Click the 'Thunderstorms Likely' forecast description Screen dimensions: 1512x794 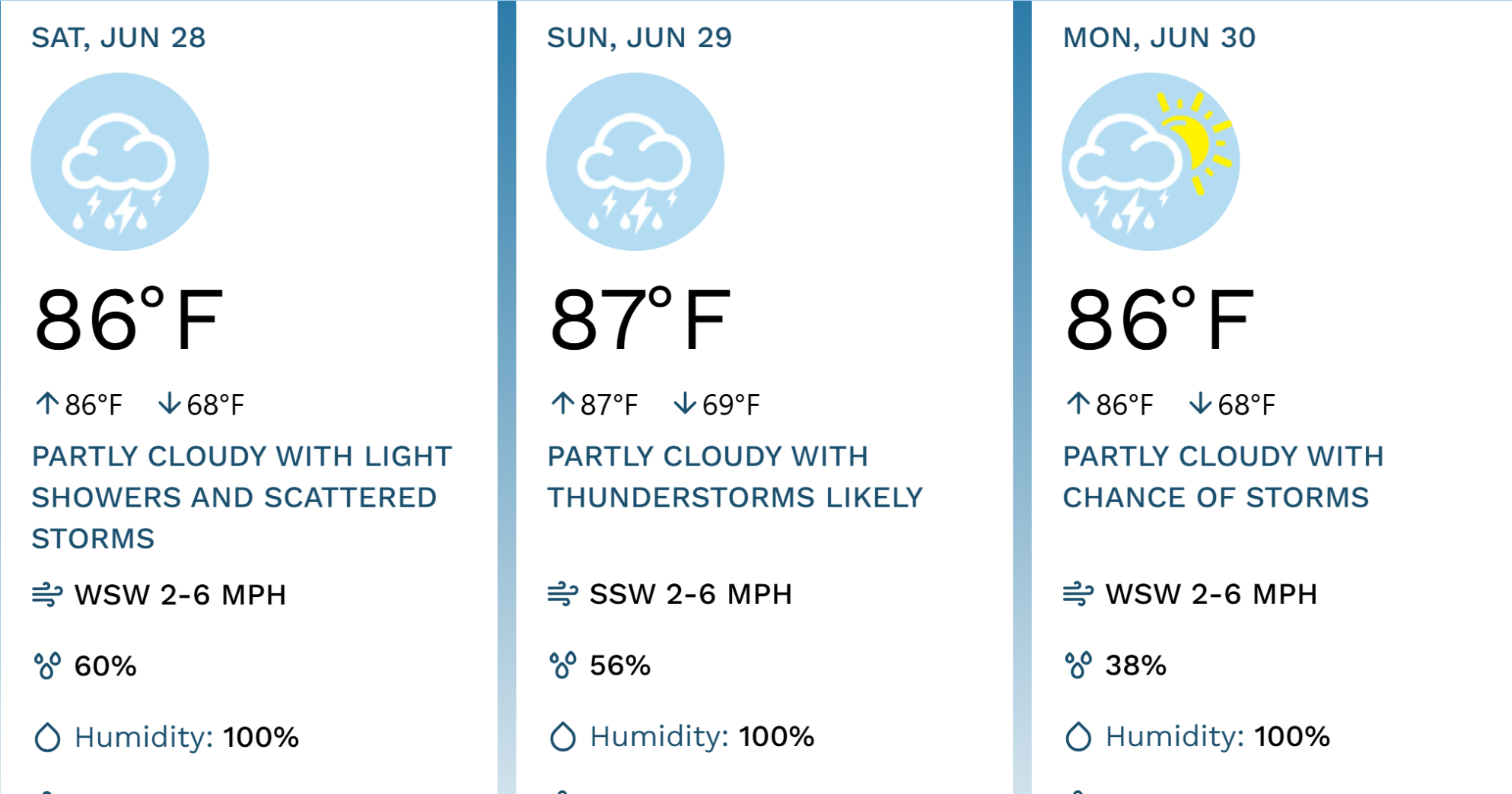pyautogui.click(x=734, y=477)
